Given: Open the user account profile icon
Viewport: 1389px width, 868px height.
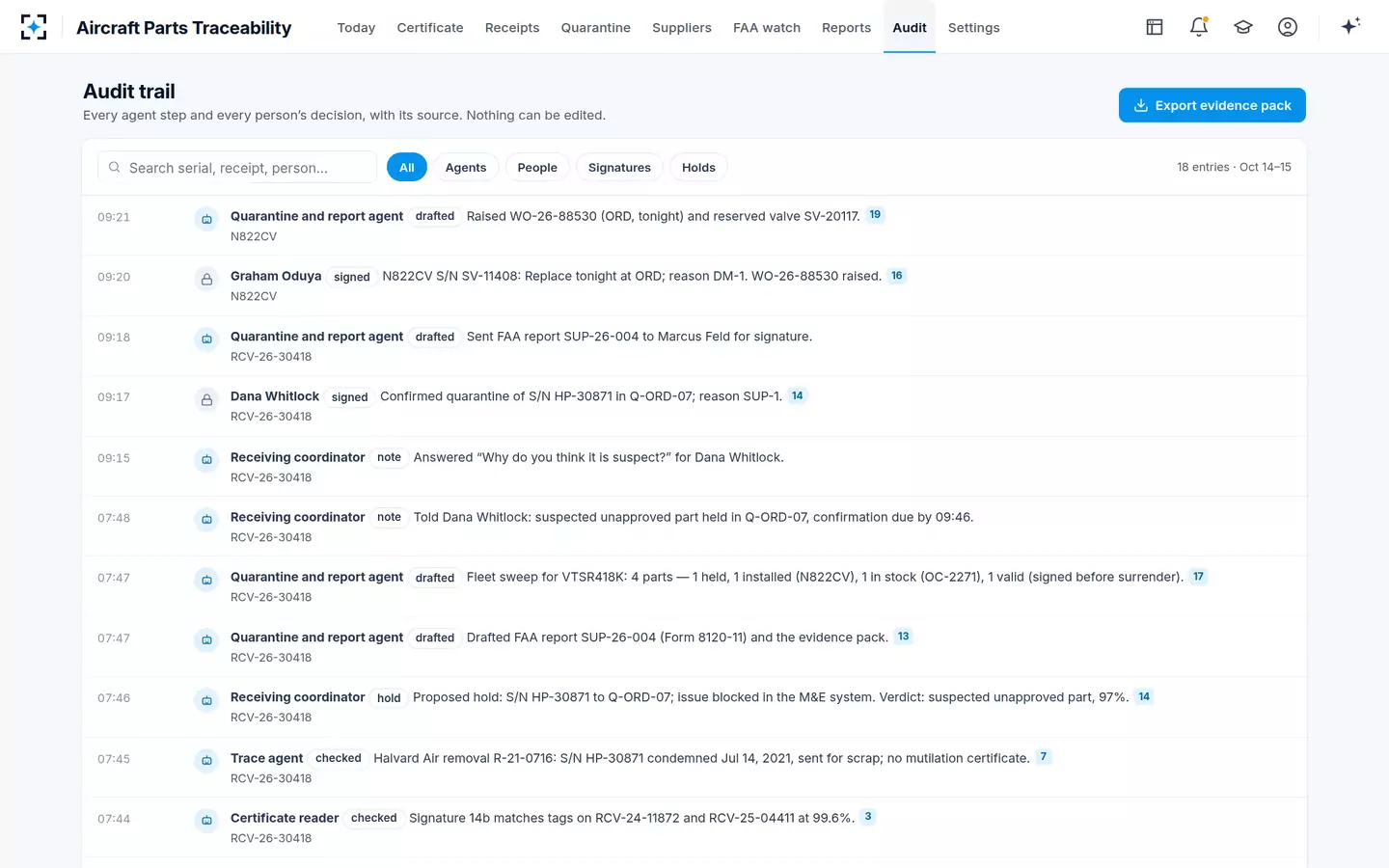Looking at the screenshot, I should tap(1288, 27).
